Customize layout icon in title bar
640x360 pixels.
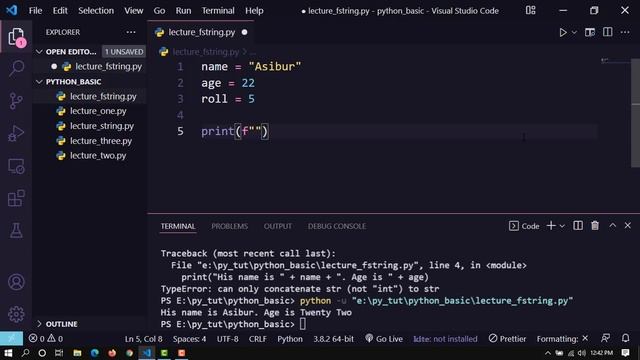coord(530,10)
